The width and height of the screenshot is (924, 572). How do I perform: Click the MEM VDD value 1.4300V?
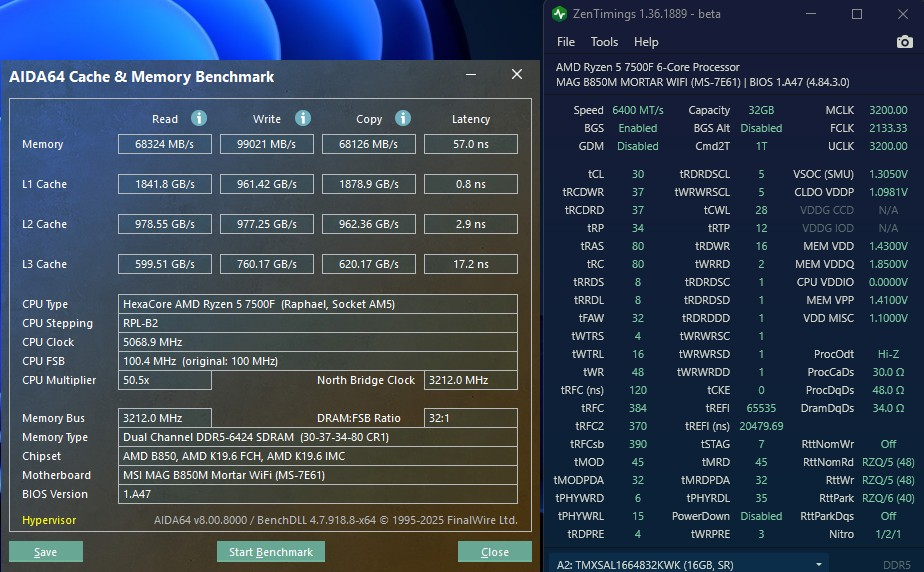[888, 246]
